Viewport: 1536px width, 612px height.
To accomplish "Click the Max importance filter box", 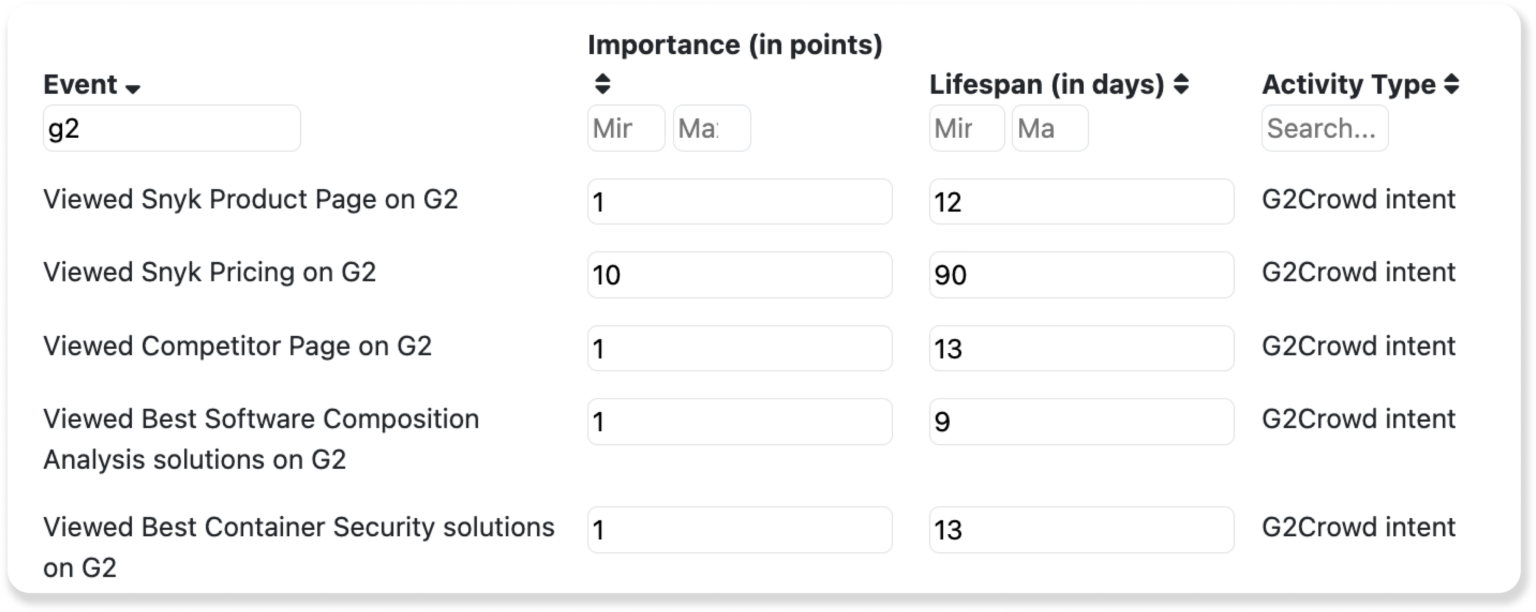I will pyautogui.click(x=711, y=127).
